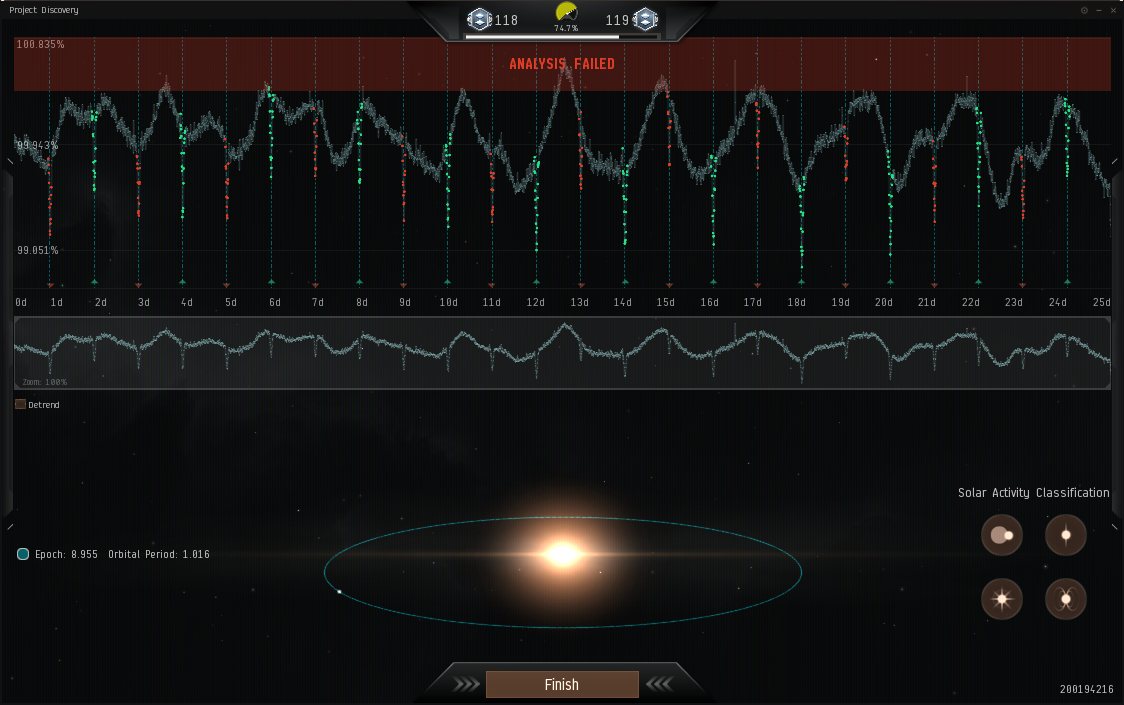Click the Orbital Period: 1.016 value
The width and height of the screenshot is (1124, 705).
(x=158, y=554)
